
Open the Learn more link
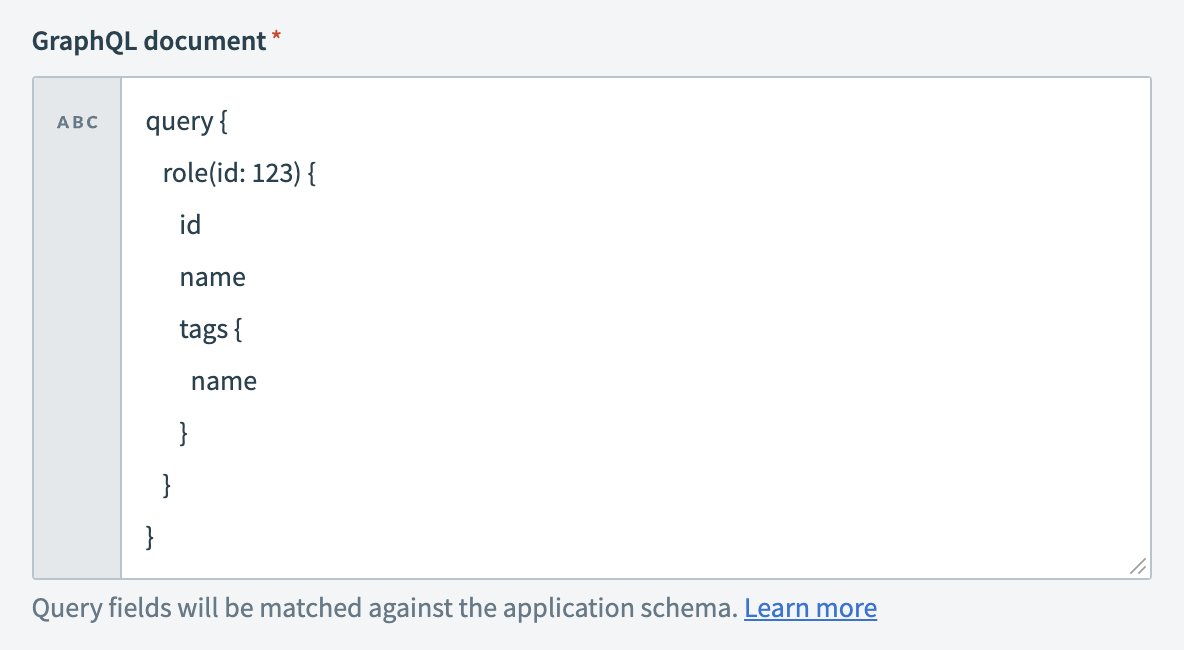[810, 607]
